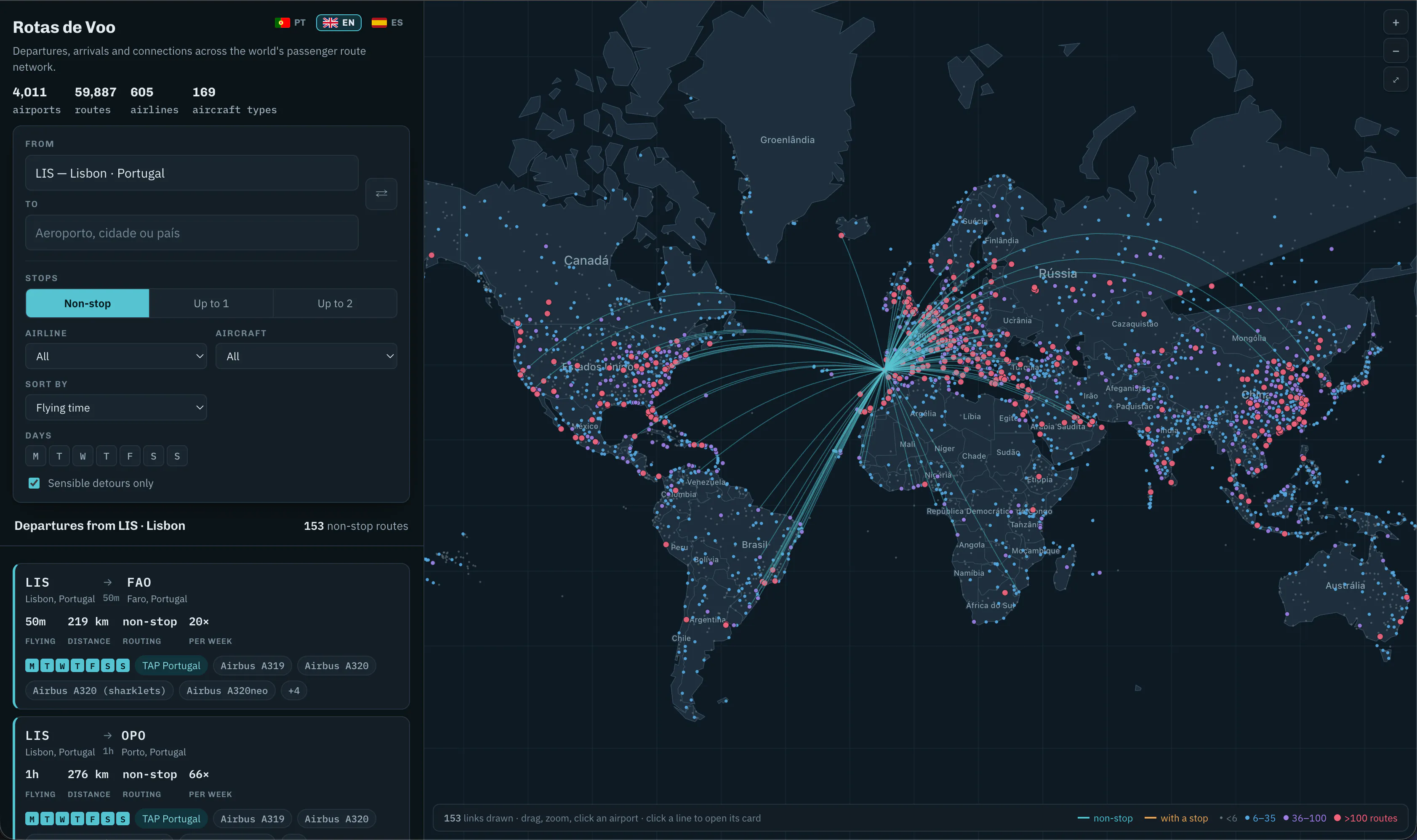Open the LIS to FAO route card
This screenshot has width=1417, height=840.
pos(211,636)
